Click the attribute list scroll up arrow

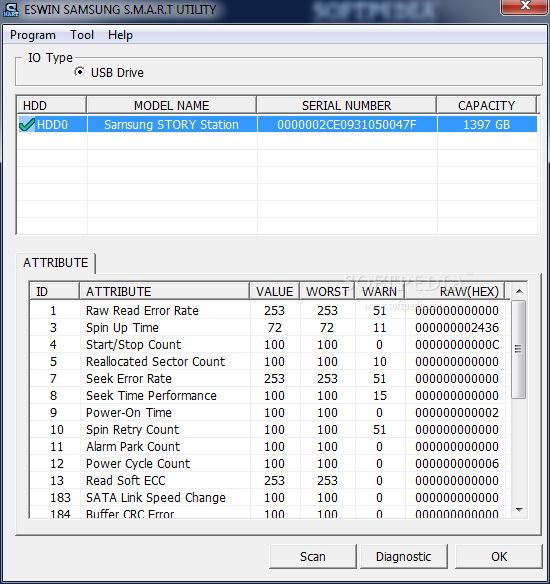519,291
